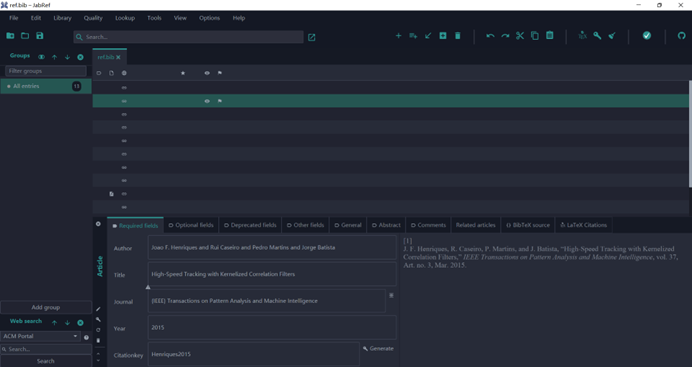Screen dimensions: 692x367
Task: Add a new article with plus icon
Action: [398, 36]
